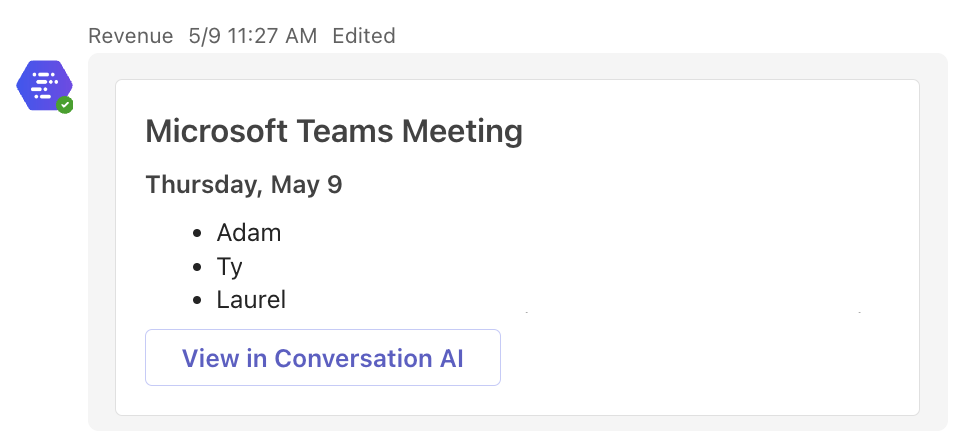Click the 5/9 11:27 AM timestamp
This screenshot has width=968, height=448.
pos(252,36)
